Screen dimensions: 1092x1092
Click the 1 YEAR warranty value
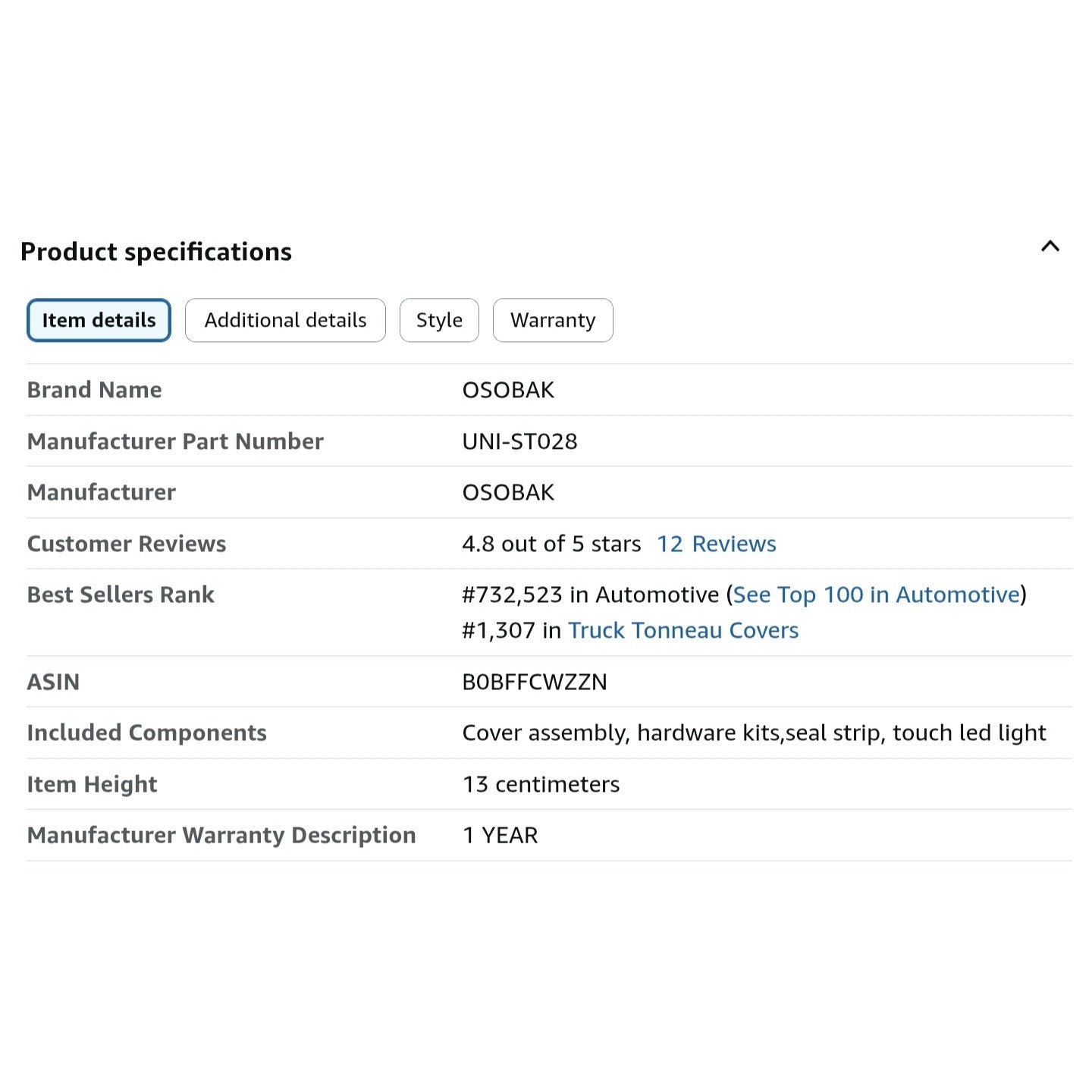click(500, 835)
